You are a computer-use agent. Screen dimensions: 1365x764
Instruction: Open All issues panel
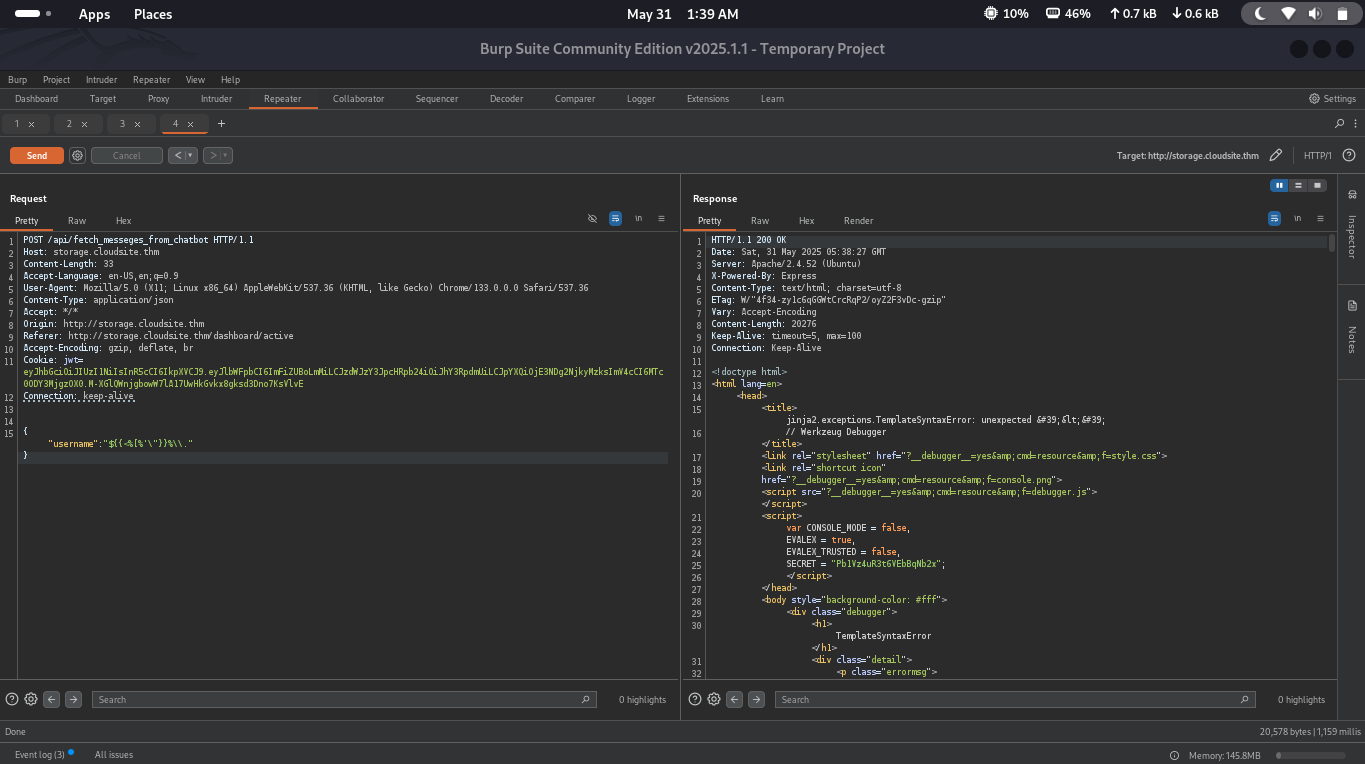click(x=114, y=754)
